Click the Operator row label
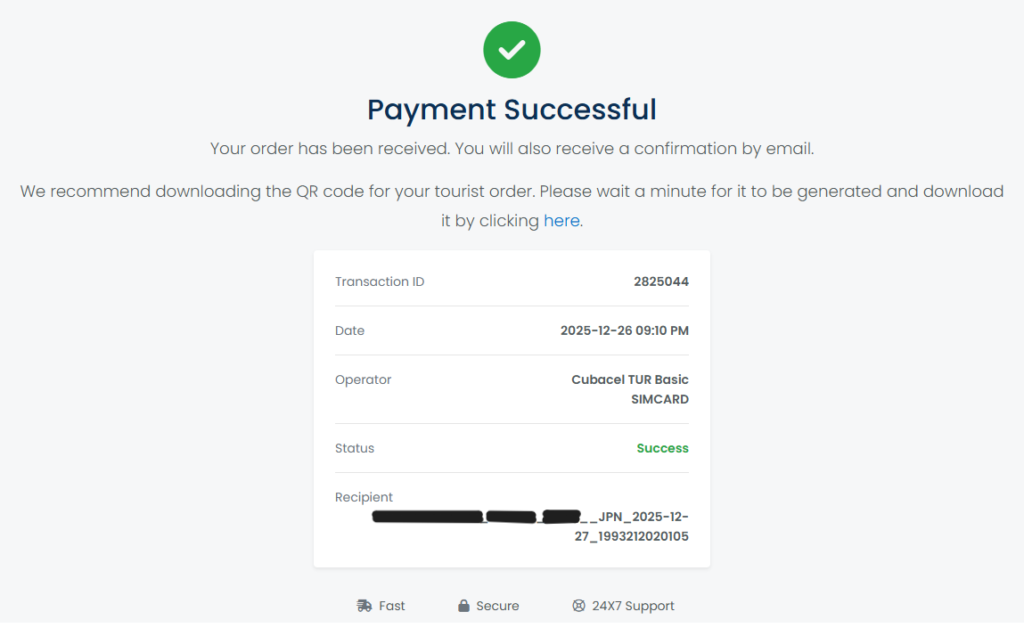 tap(363, 380)
